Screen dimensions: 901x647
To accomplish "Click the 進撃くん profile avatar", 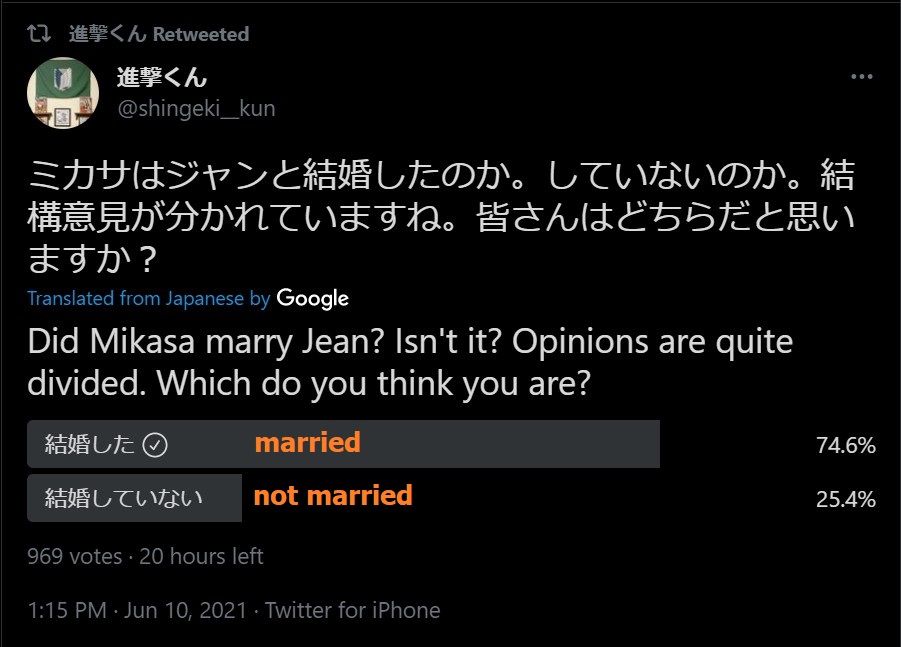I will coord(62,93).
